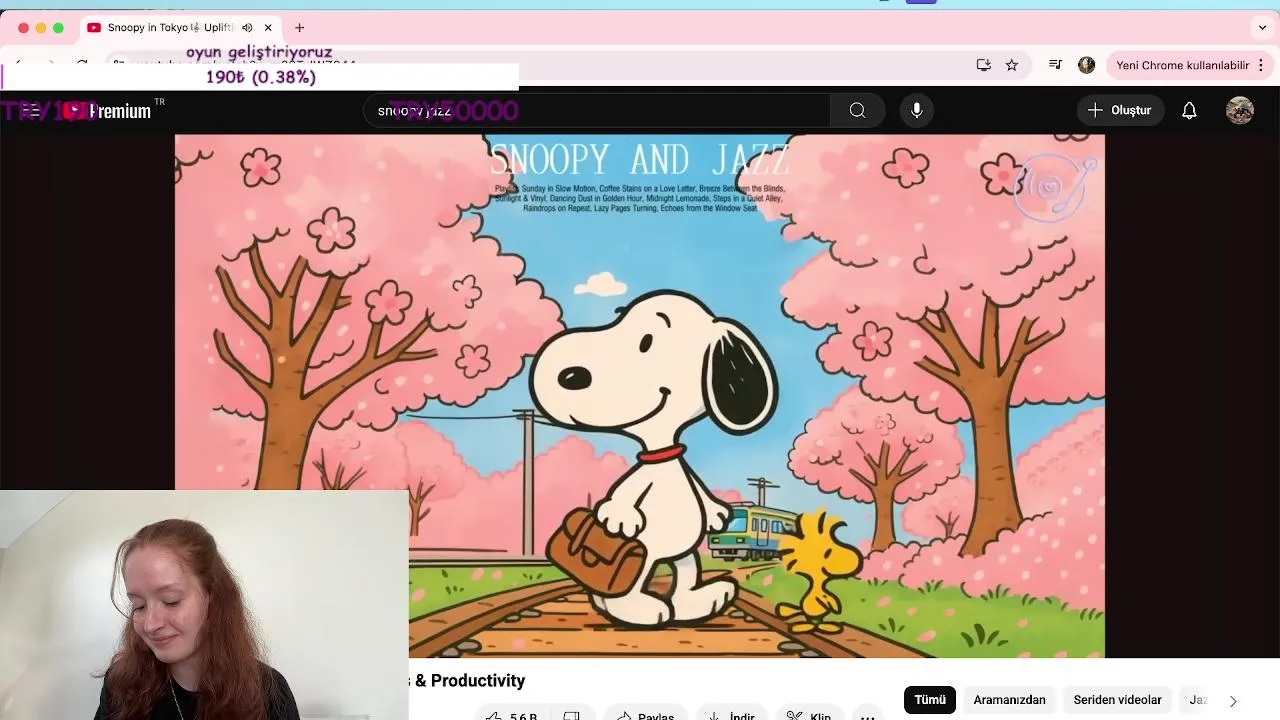Open the Chrome profile avatar
Screen dimensions: 1280x720
tap(1087, 65)
